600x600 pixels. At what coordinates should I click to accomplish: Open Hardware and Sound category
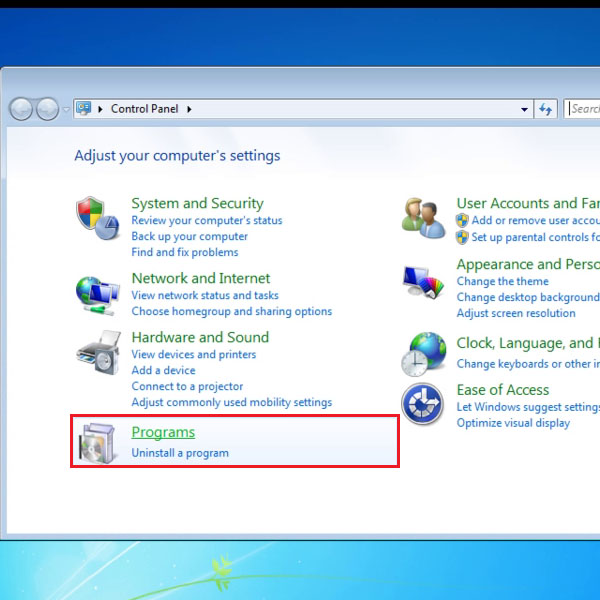point(200,337)
